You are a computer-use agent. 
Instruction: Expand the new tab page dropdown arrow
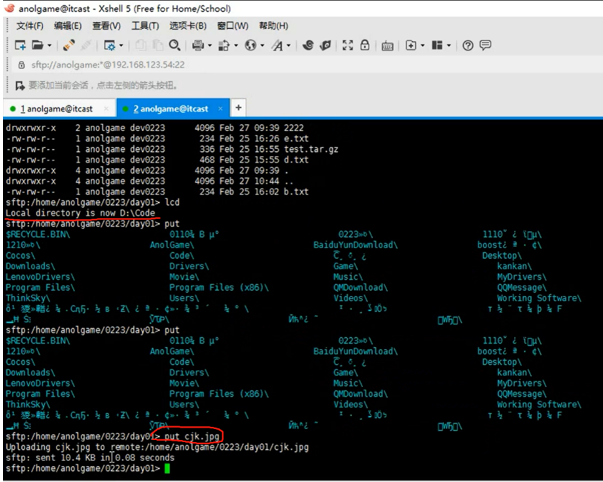click(x=423, y=45)
